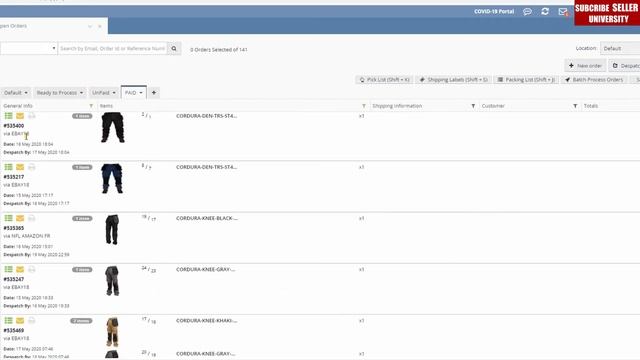Image resolution: width=640 pixels, height=360 pixels.
Task: Select order number #535217
Action: click(x=13, y=177)
